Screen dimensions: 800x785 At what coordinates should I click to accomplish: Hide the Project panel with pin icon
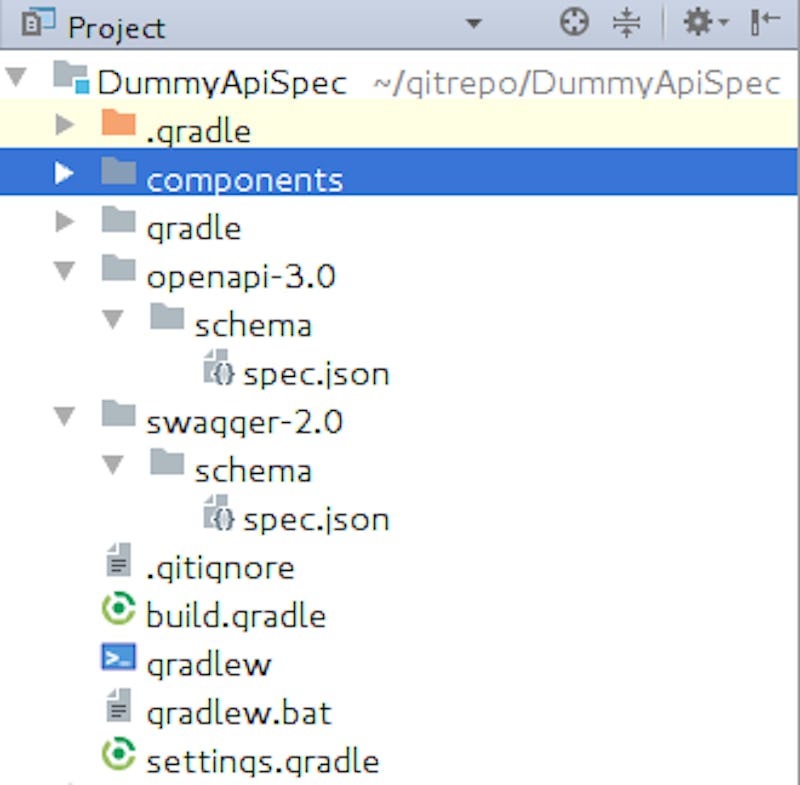point(765,22)
